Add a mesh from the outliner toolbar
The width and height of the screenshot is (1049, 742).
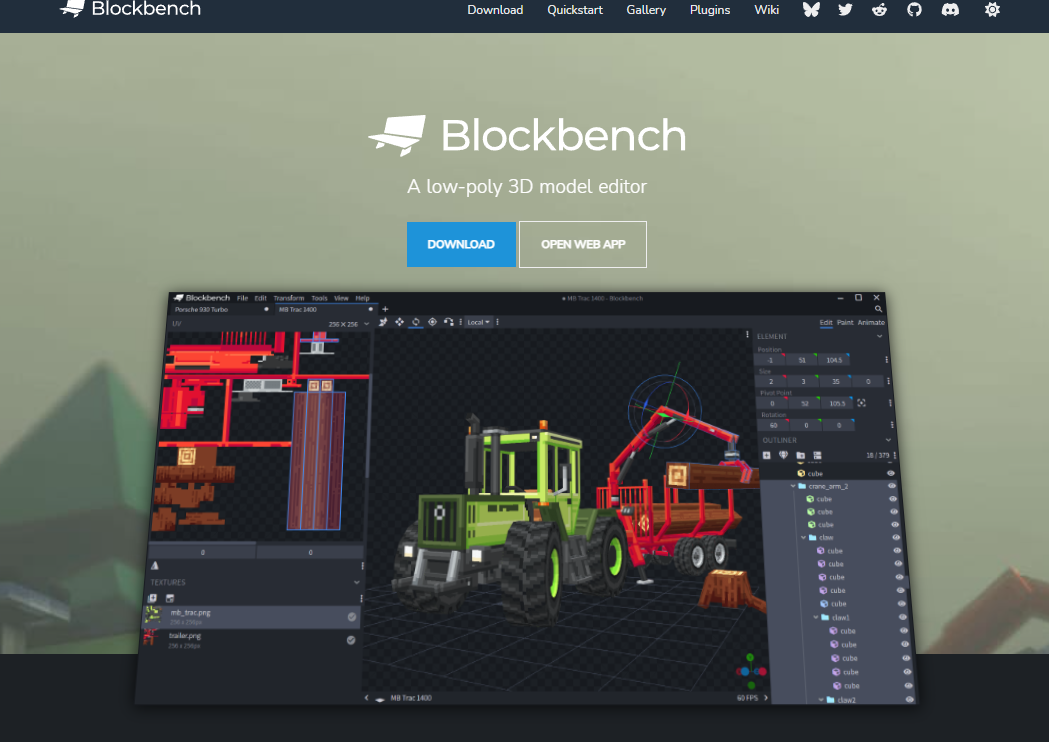tap(783, 456)
